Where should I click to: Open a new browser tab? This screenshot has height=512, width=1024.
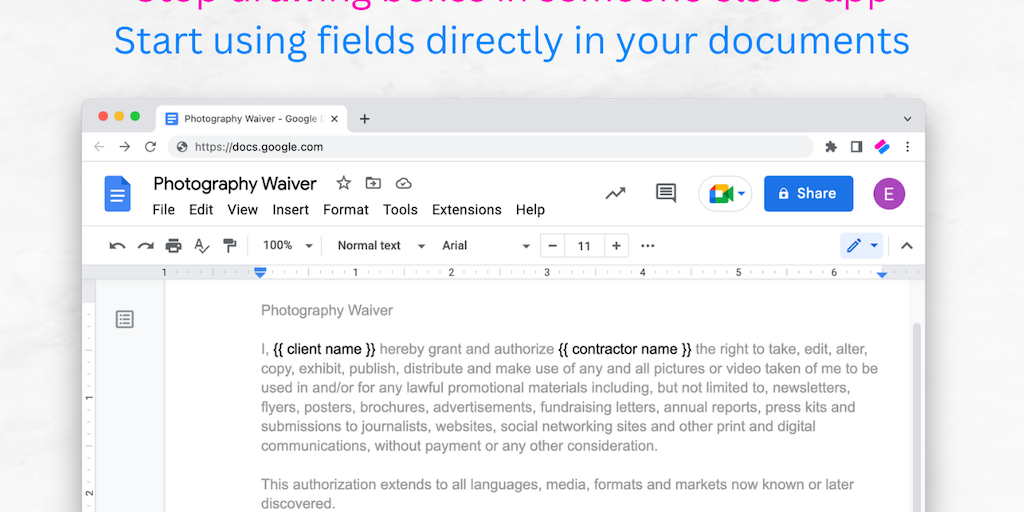click(364, 119)
